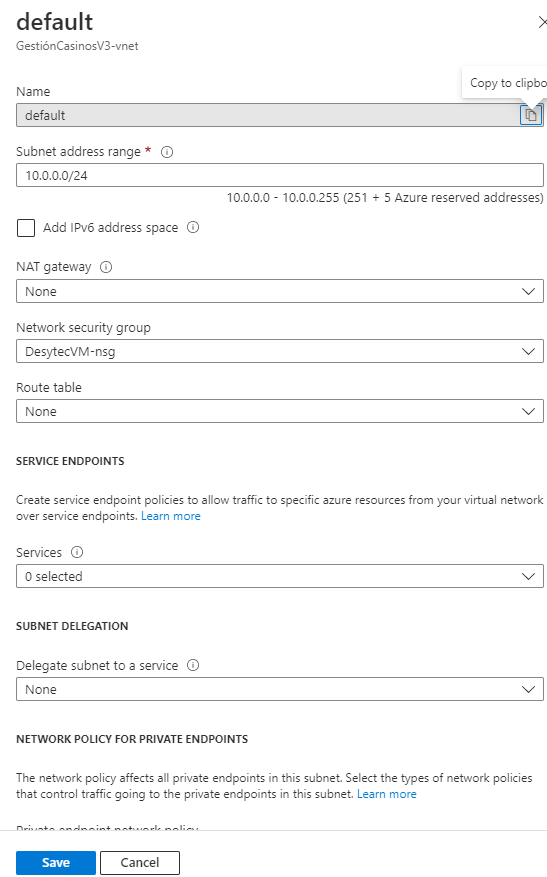Image resolution: width=547 pixels, height=877 pixels.
Task: Click the SUBNET DELEGATION heading
Action: (72, 626)
